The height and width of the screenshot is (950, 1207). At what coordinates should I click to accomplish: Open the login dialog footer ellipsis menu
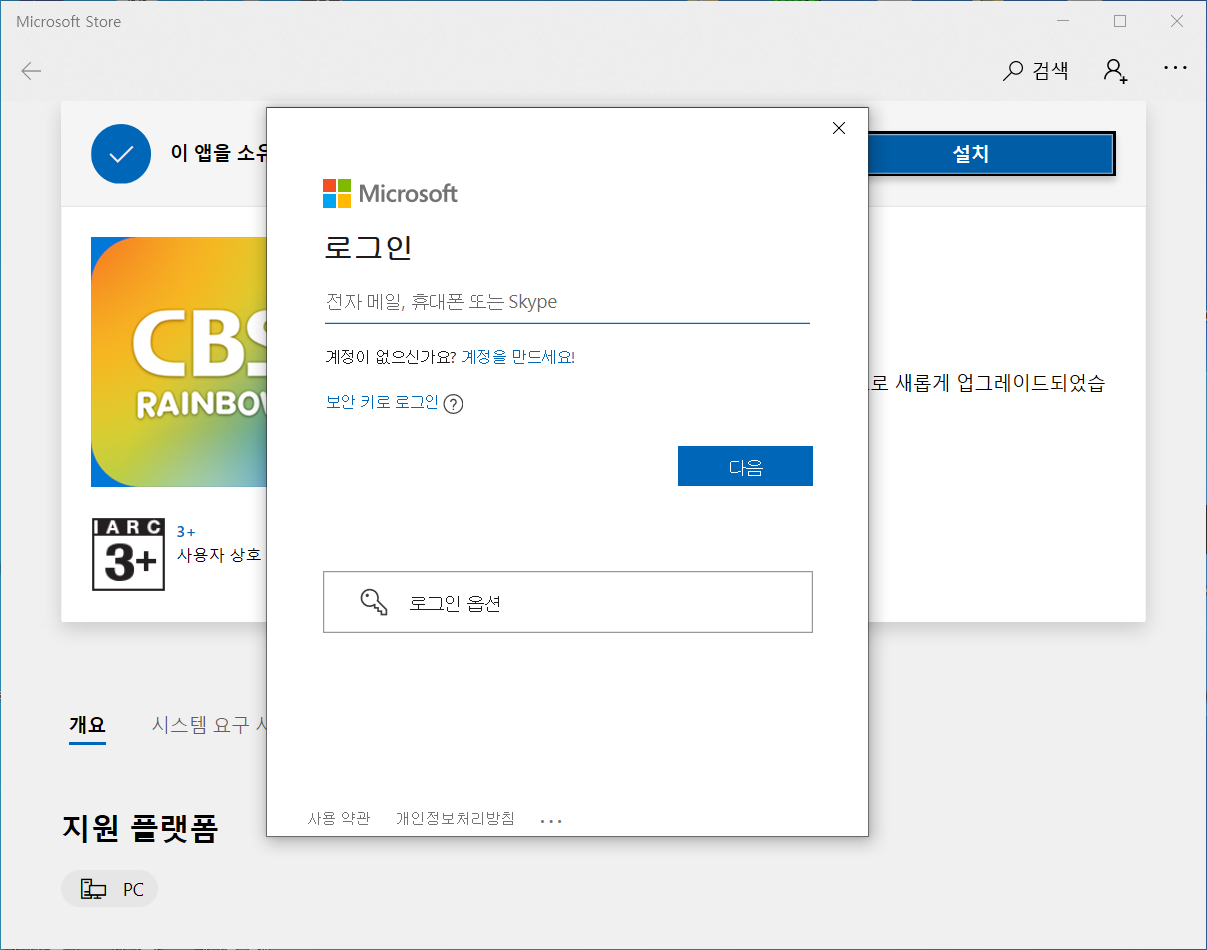pyautogui.click(x=551, y=820)
